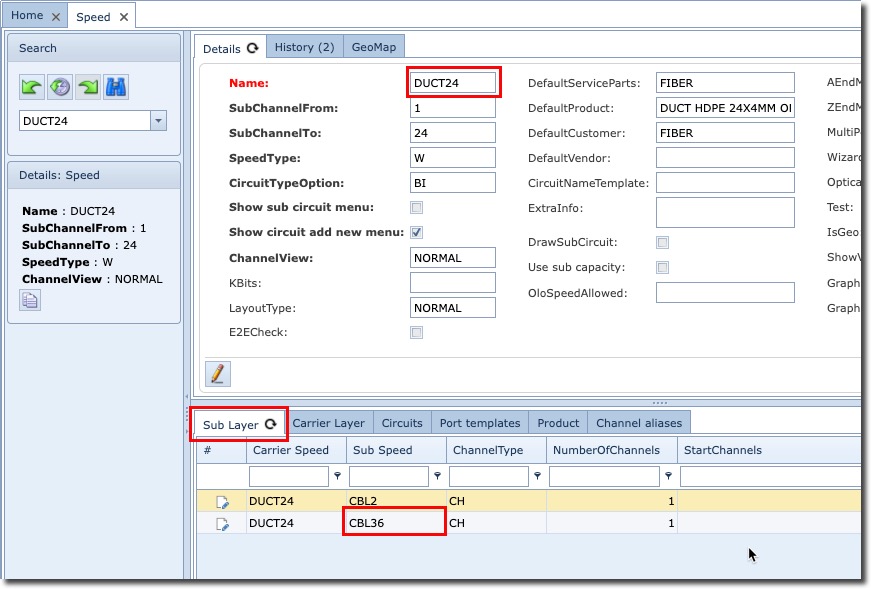Open the Sub Speed column filter menu
The width and height of the screenshot is (871, 589).
coord(437,477)
